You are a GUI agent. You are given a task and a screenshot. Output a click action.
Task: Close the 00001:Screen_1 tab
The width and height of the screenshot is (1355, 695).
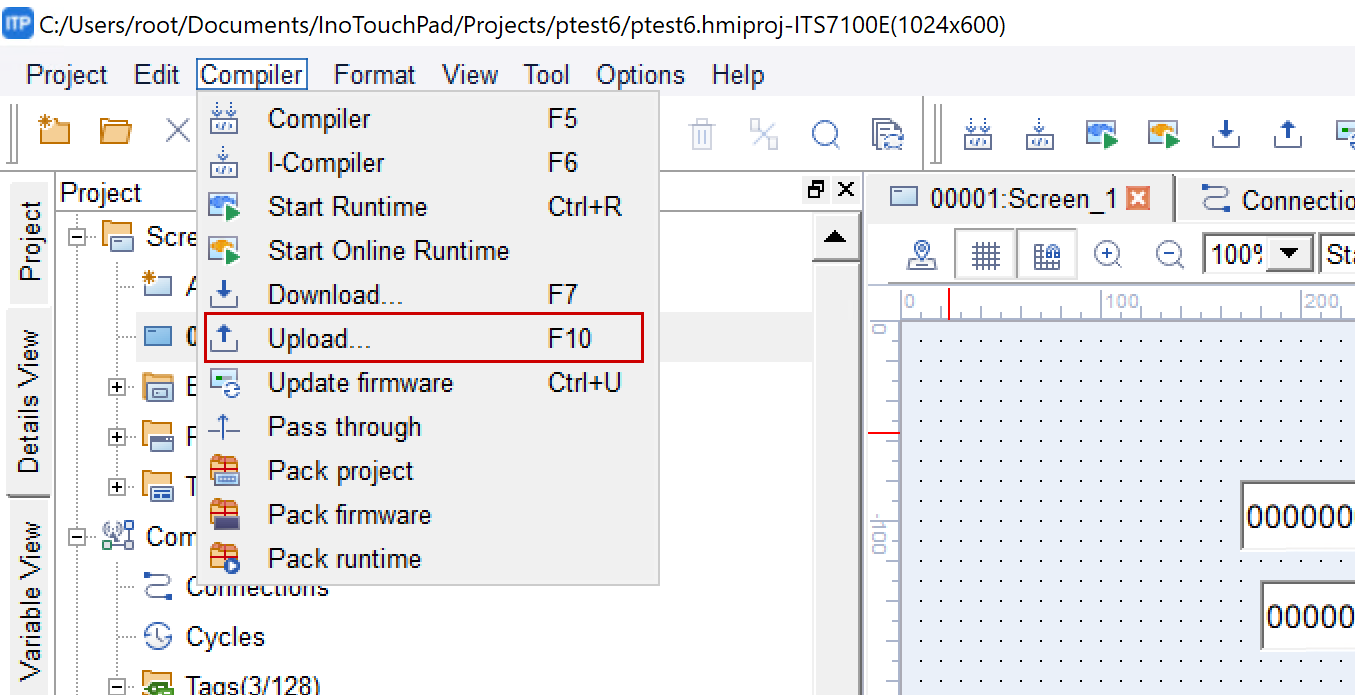point(1137,198)
